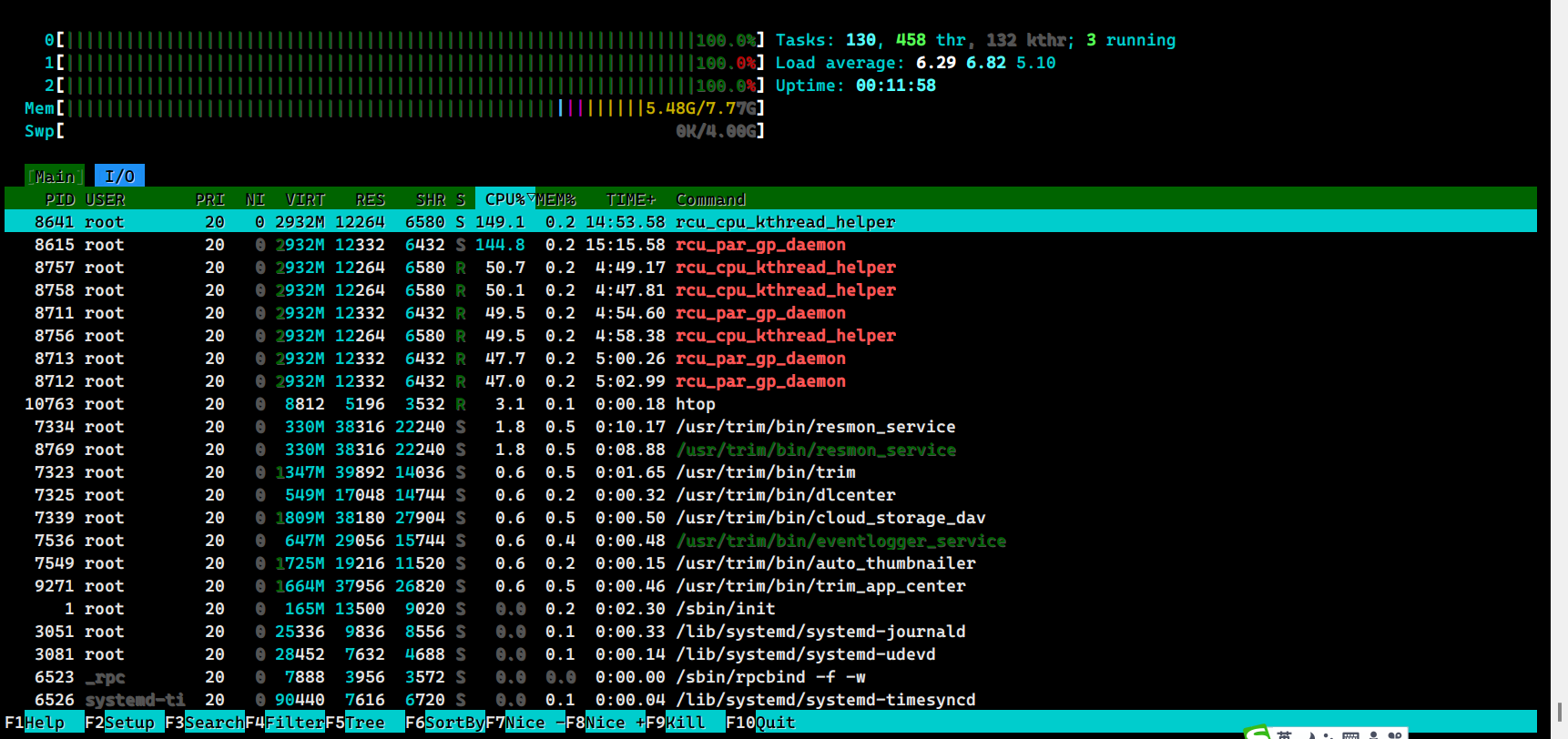The image size is (1568, 739).
Task: Sort by the RES column header
Action: (370, 199)
